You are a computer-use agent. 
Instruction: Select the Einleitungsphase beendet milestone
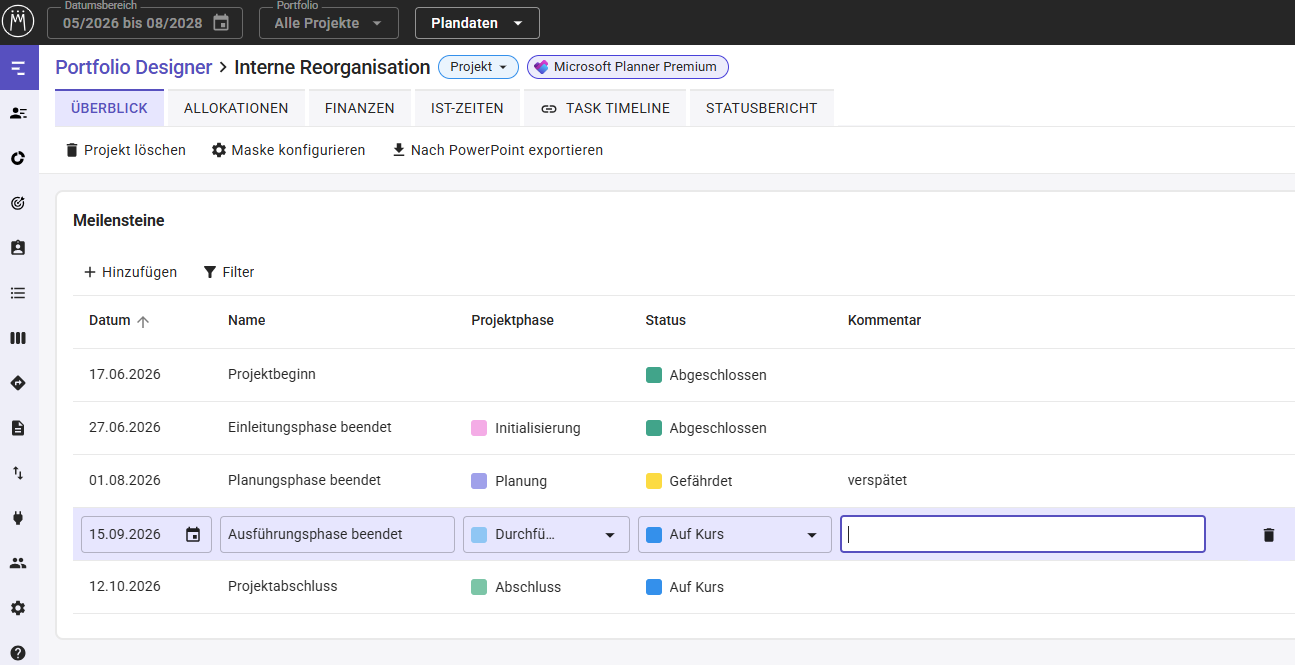tap(310, 427)
